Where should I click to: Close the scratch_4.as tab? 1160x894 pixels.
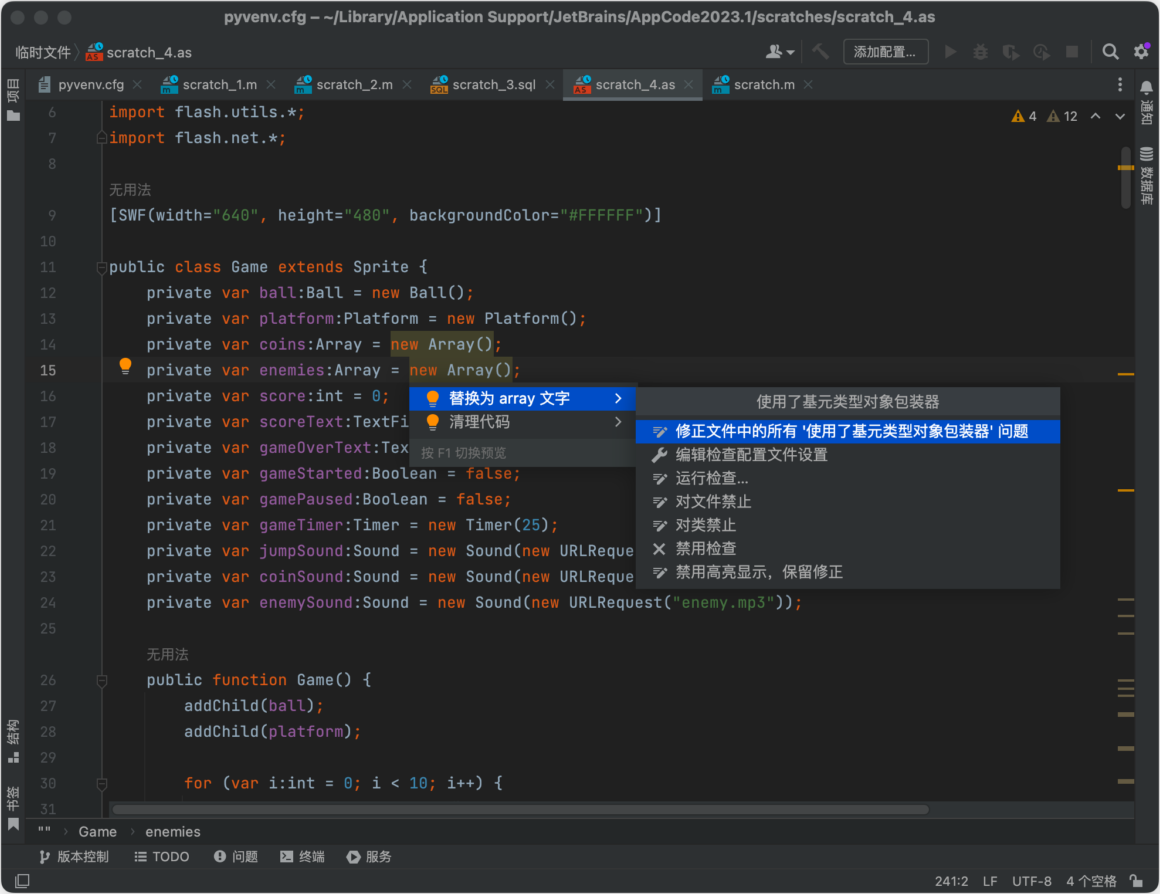[689, 85]
